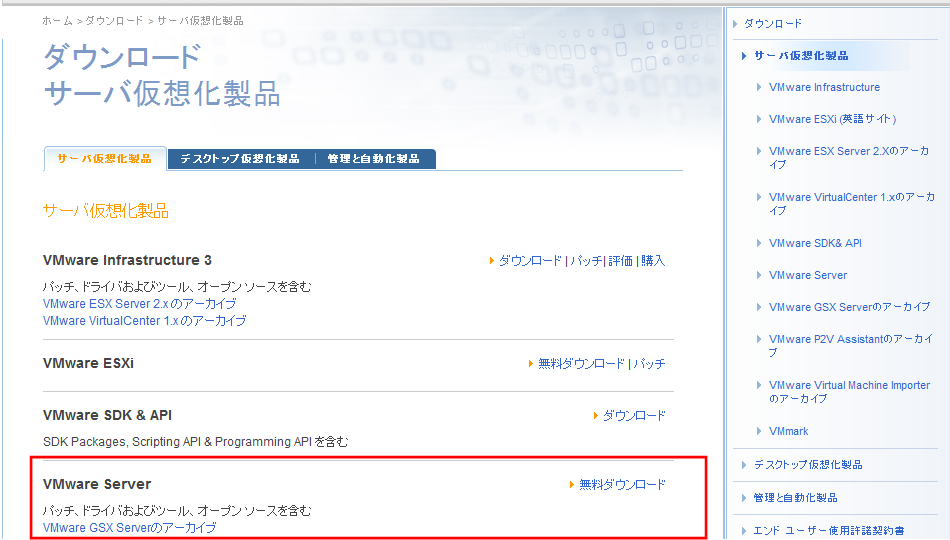Open the VMware ESX Server 2.x archive link

(139, 304)
